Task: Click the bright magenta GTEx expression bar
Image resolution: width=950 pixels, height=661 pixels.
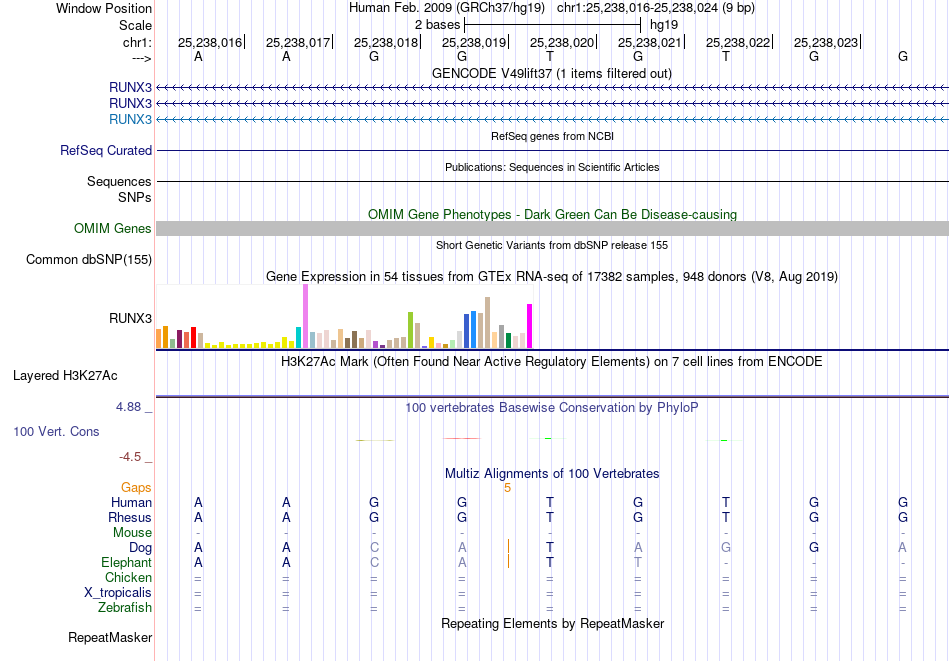Action: [x=530, y=326]
